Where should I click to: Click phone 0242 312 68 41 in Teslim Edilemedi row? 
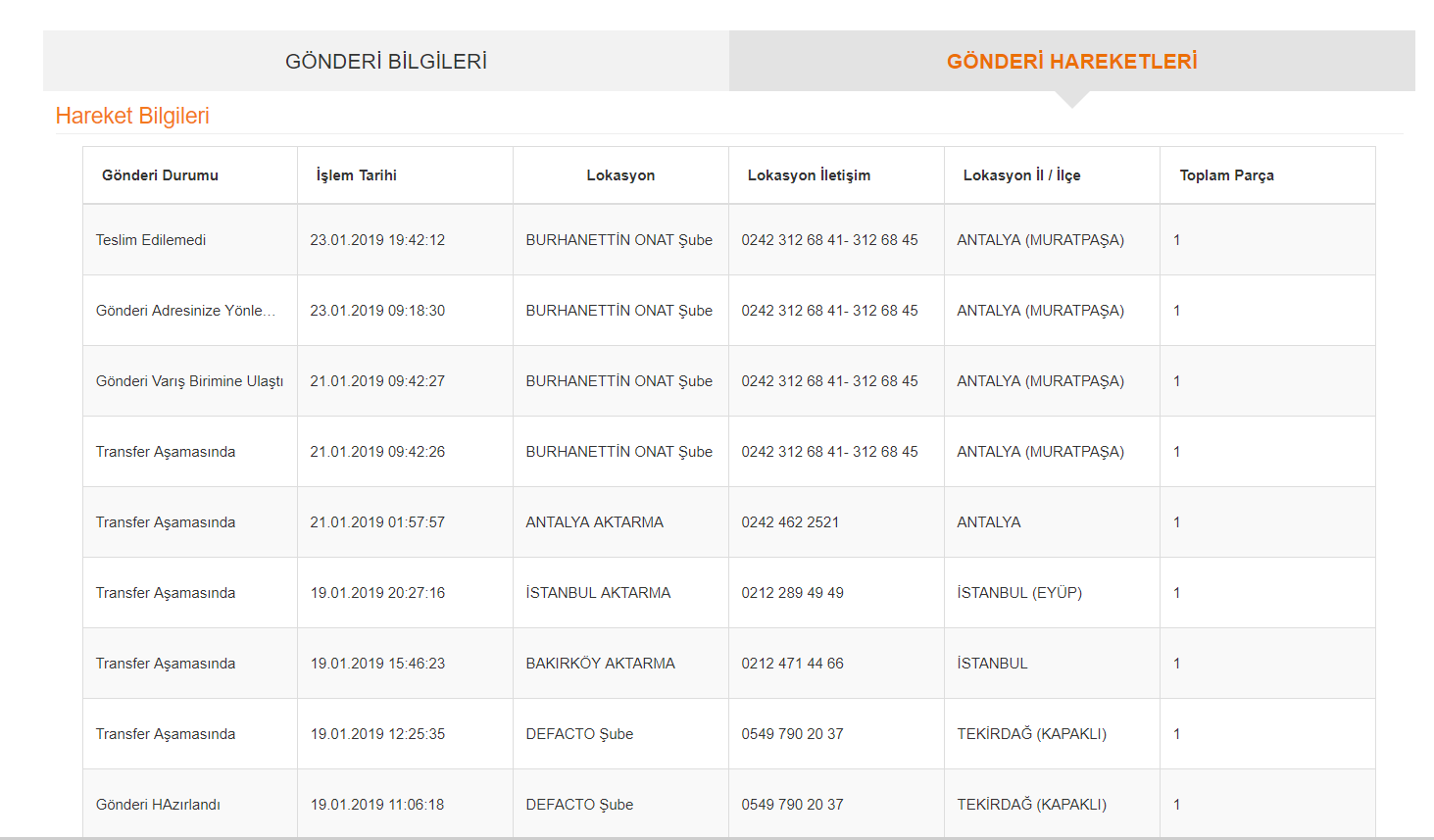pyautogui.click(x=829, y=240)
